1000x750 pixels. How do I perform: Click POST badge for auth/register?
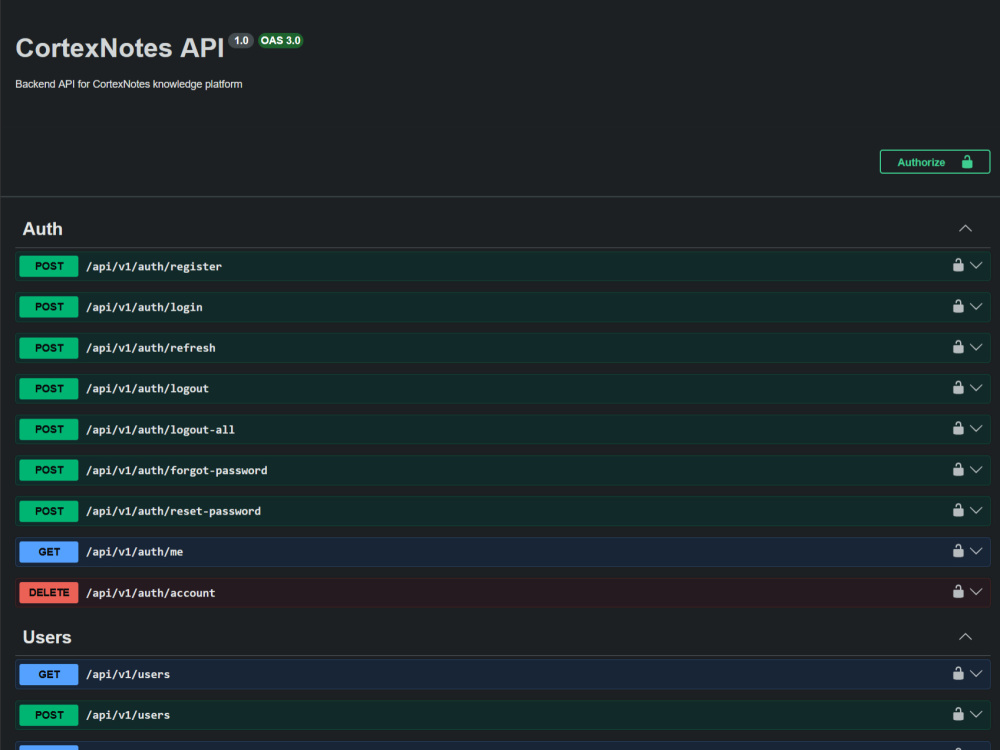coord(49,266)
